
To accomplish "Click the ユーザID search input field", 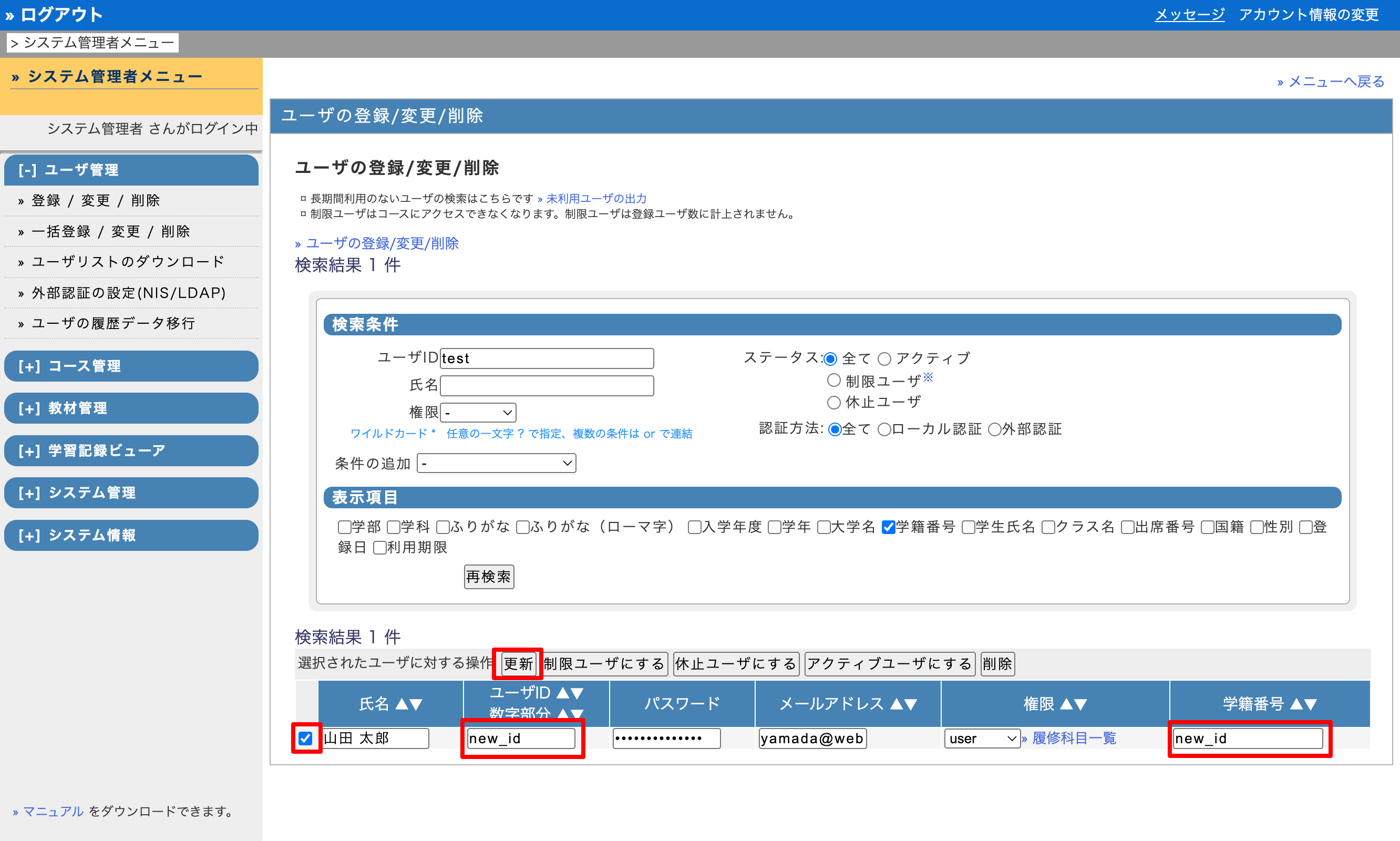I will [x=546, y=358].
